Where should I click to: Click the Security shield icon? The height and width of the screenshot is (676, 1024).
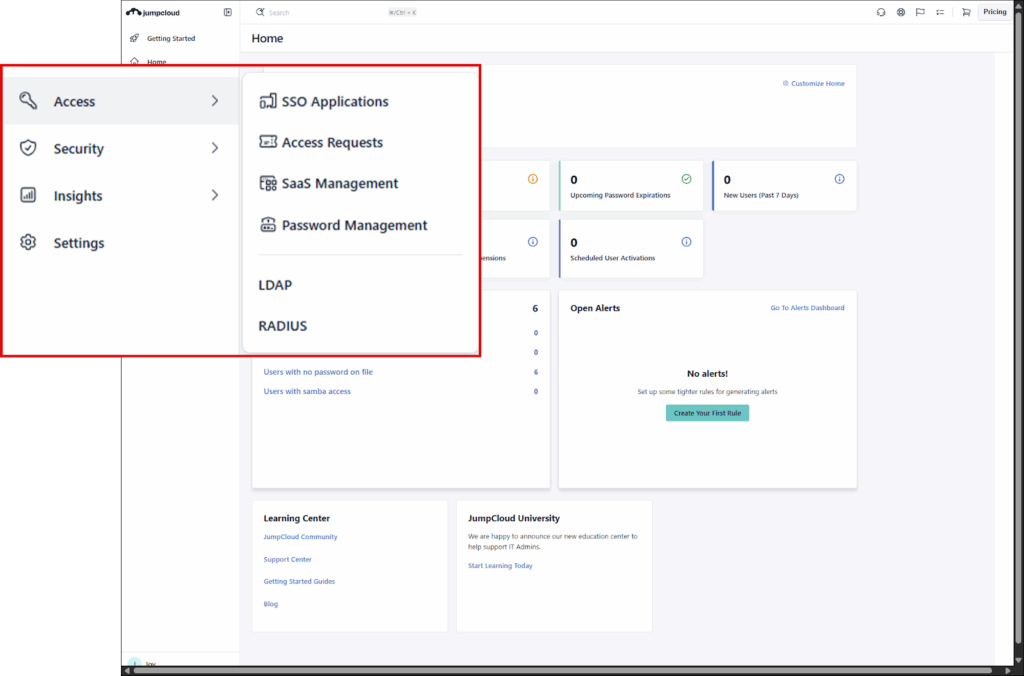[28, 148]
